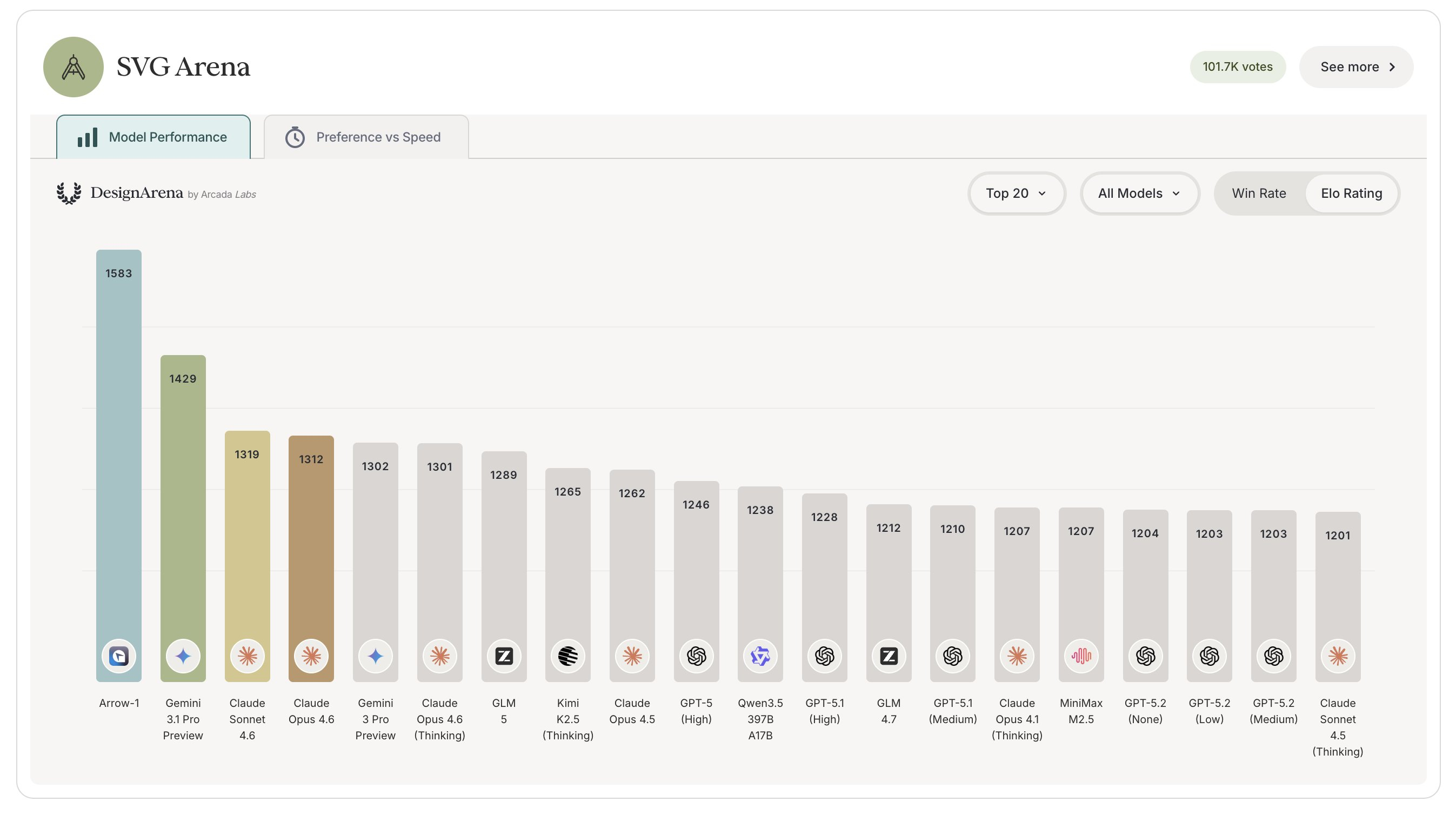Viewport: 1456px width, 815px height.
Task: Switch metric to Win Rate
Action: coord(1259,193)
